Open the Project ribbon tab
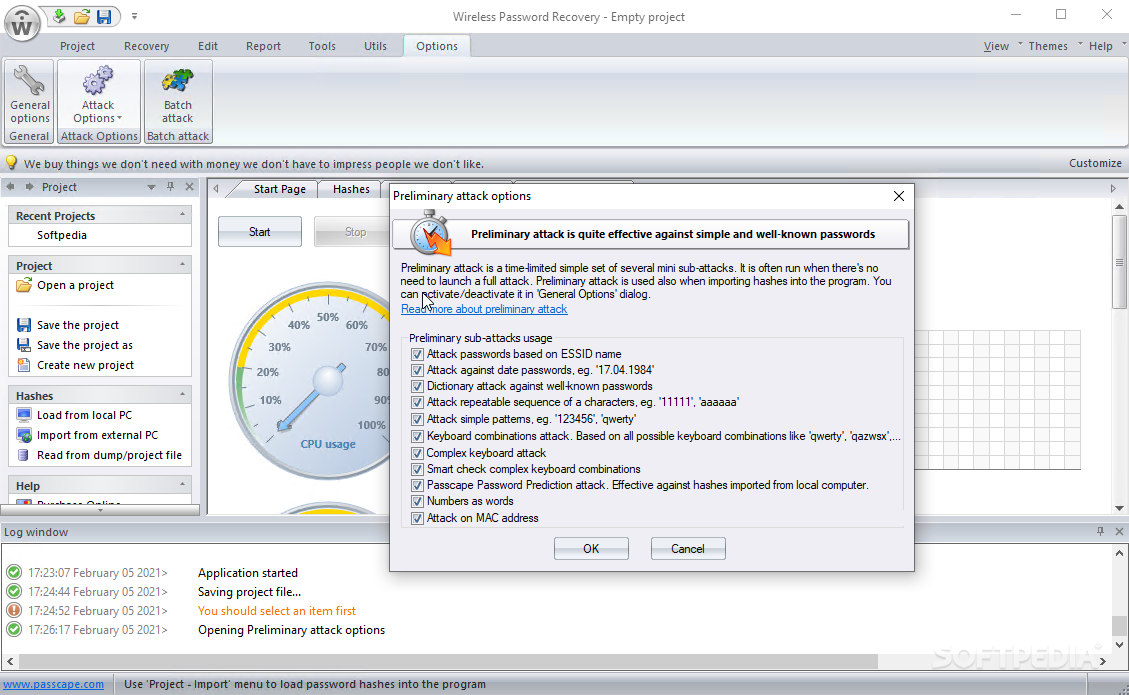Screen dimensions: 1129x695 coord(77,46)
